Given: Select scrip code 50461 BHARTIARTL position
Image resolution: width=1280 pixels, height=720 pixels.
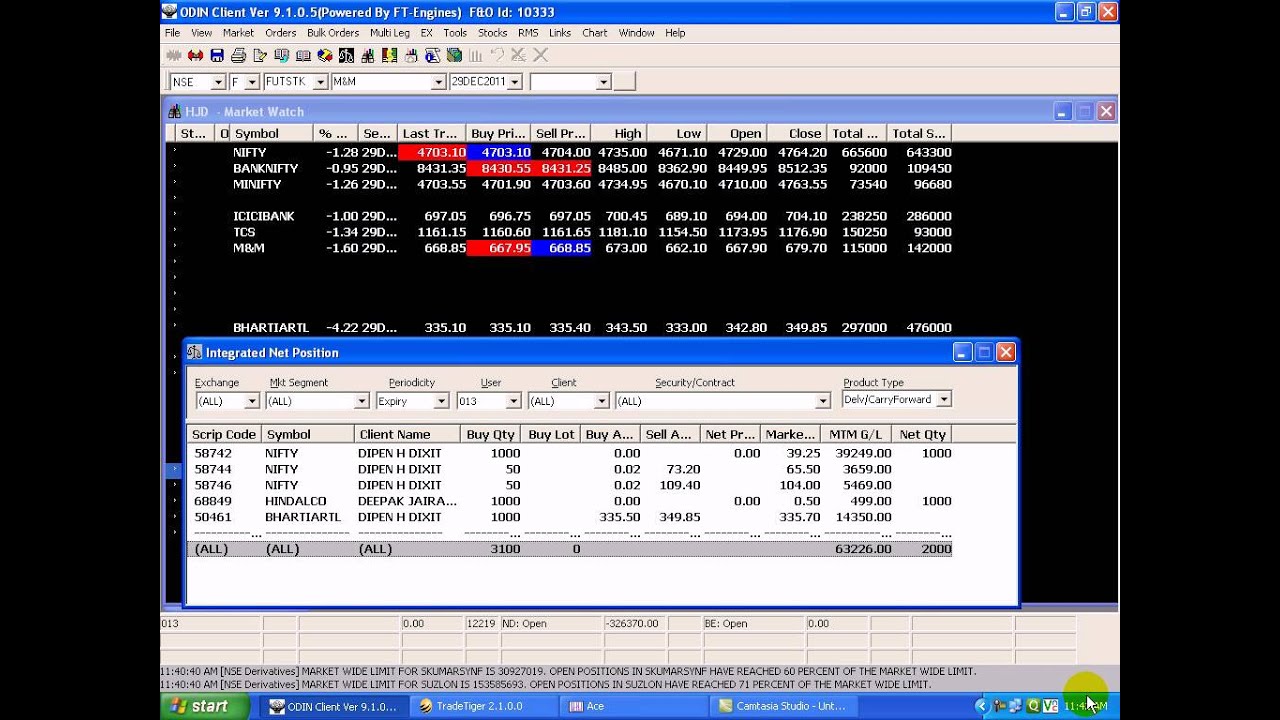Looking at the screenshot, I should [x=570, y=517].
